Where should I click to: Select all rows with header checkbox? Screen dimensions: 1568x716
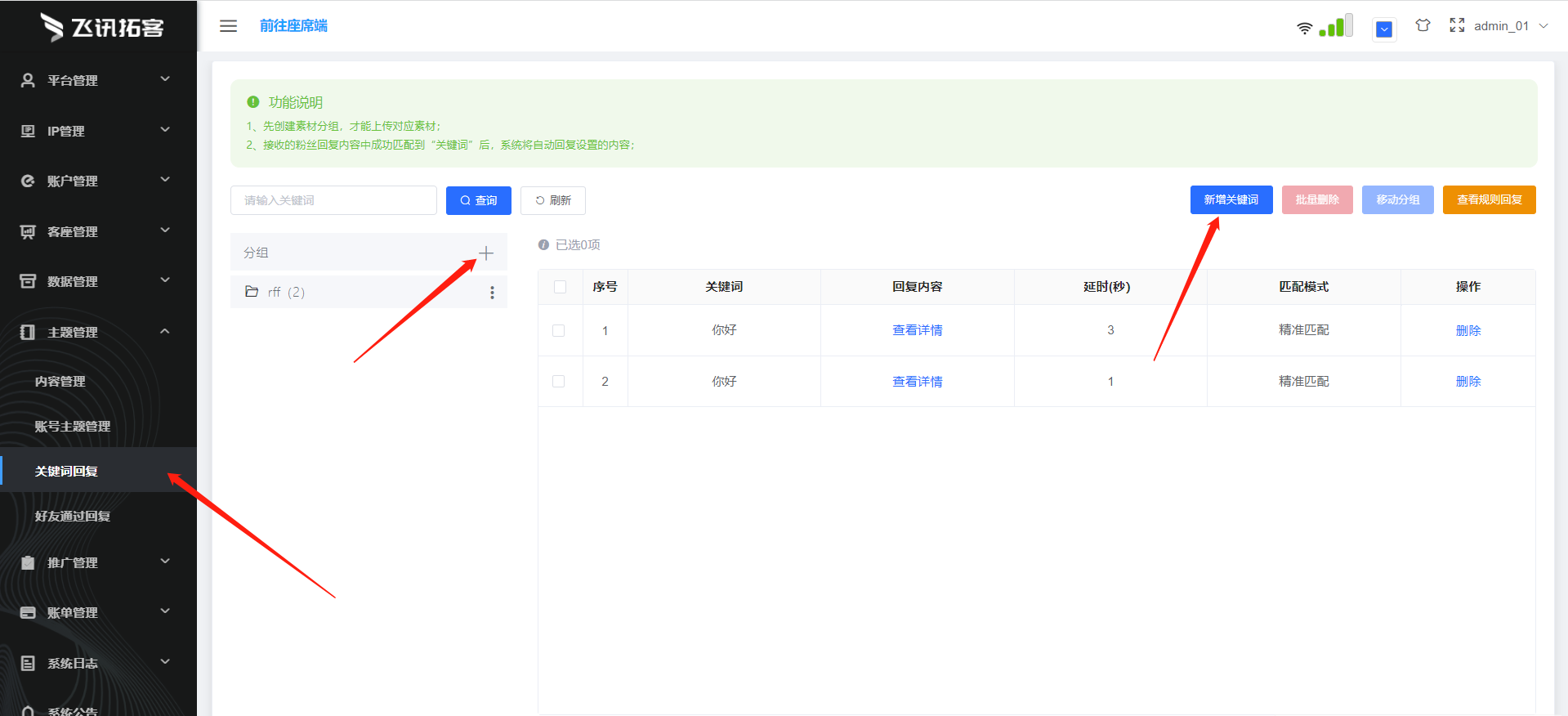[x=560, y=287]
